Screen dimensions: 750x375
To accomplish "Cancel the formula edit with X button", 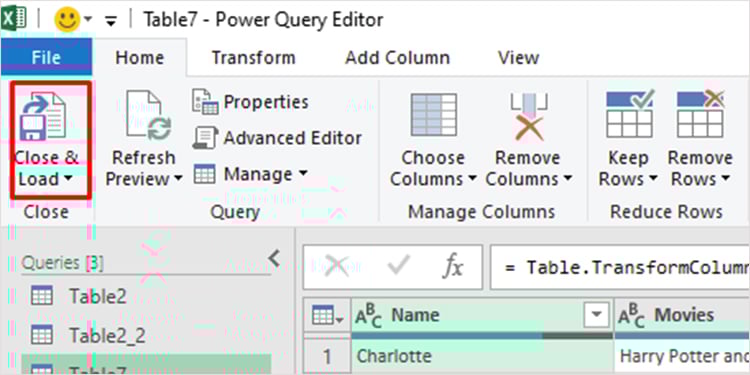I will [x=337, y=266].
